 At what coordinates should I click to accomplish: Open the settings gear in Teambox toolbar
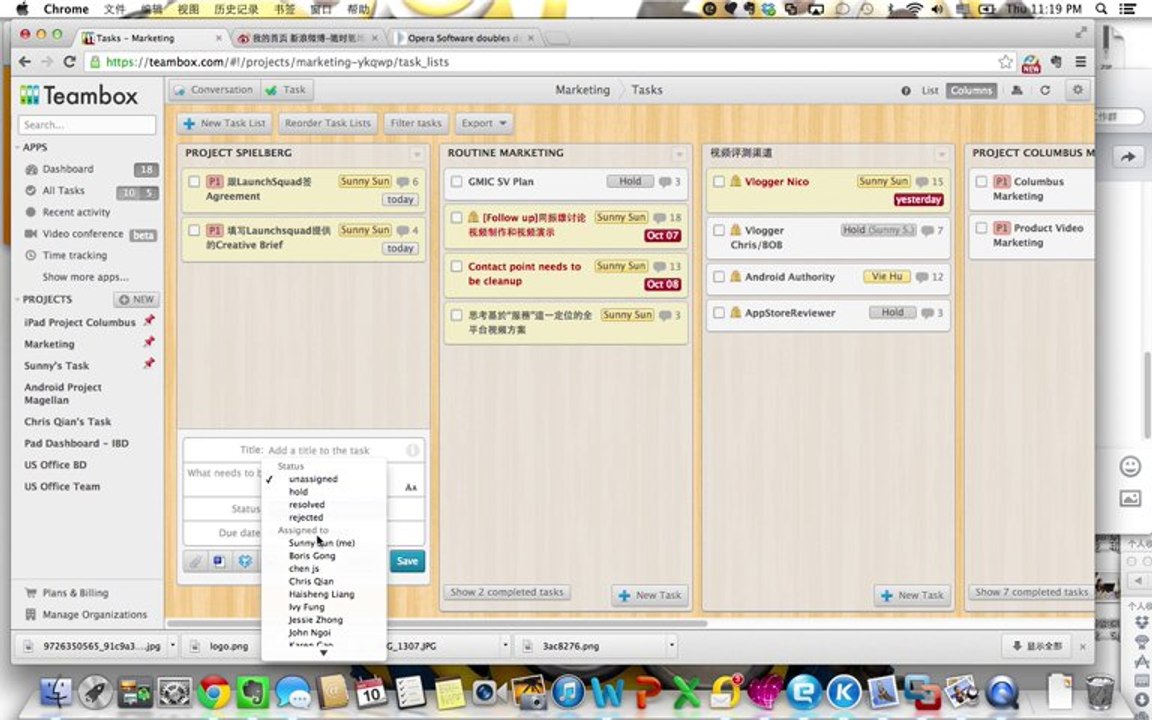[1077, 90]
